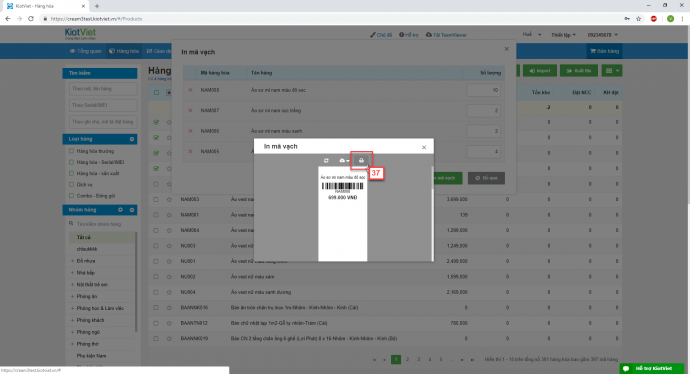Collapse the Loại hàng panel icon
Viewport: 690px width, 374px height.
[x=132, y=139]
